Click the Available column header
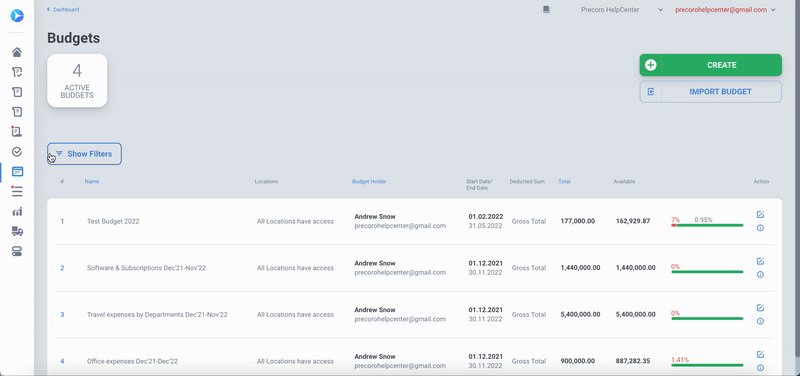800x376 pixels. tap(624, 182)
